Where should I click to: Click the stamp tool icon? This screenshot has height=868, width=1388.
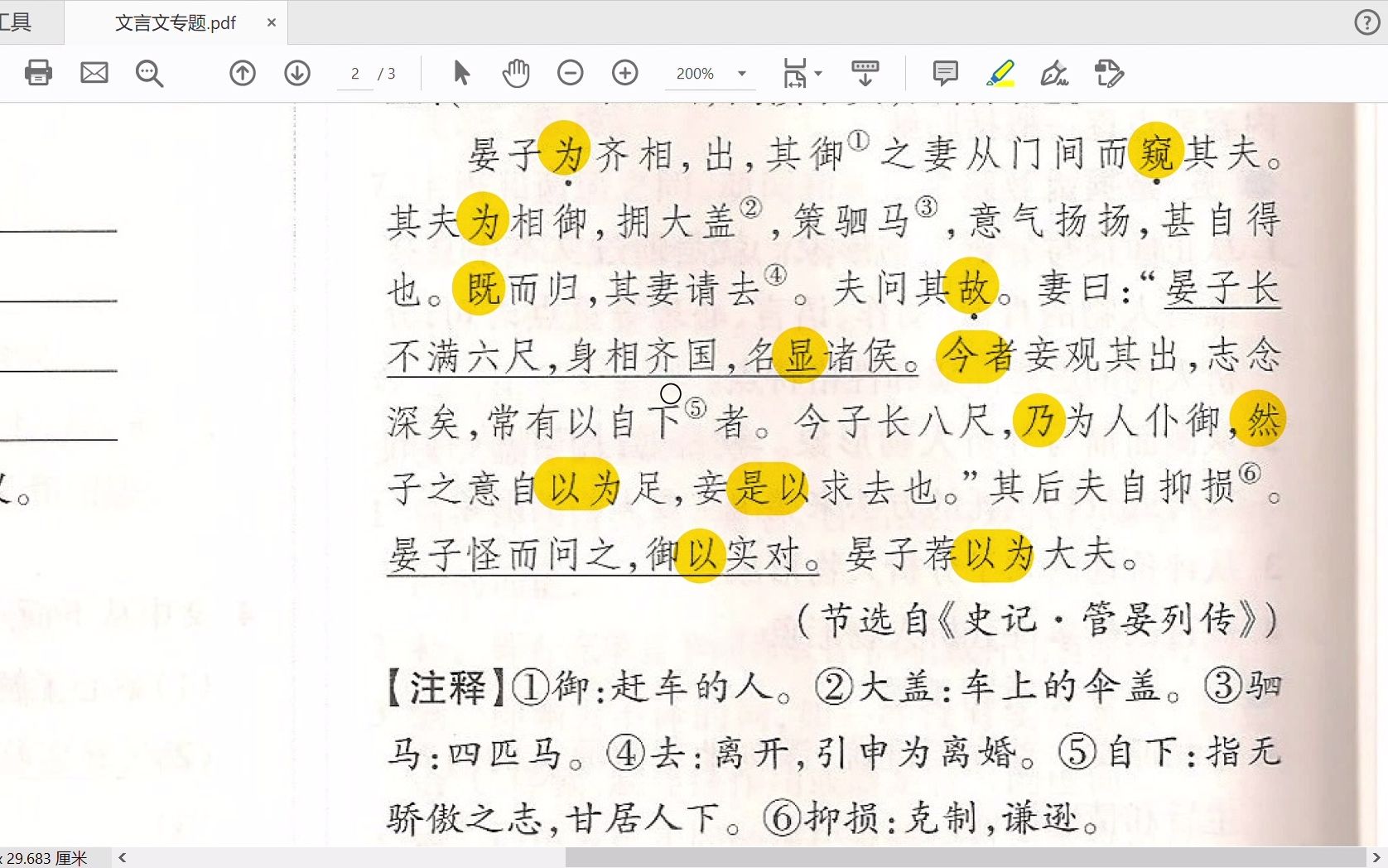coord(1109,73)
